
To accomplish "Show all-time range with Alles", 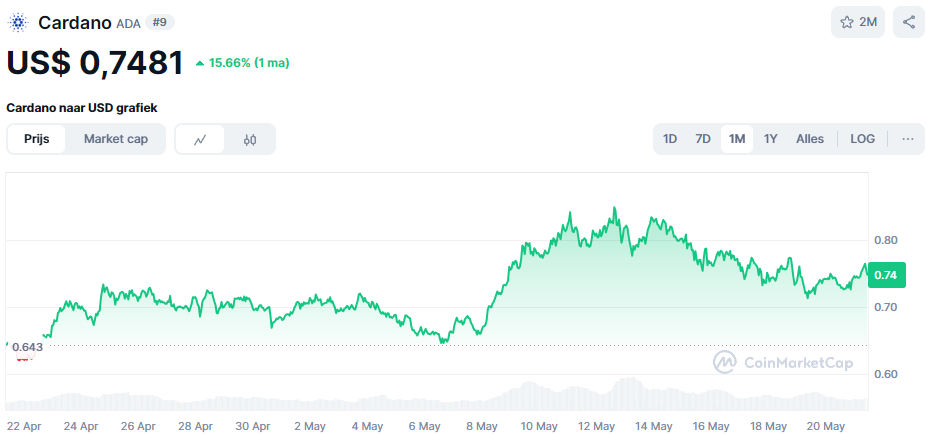I will [x=810, y=139].
